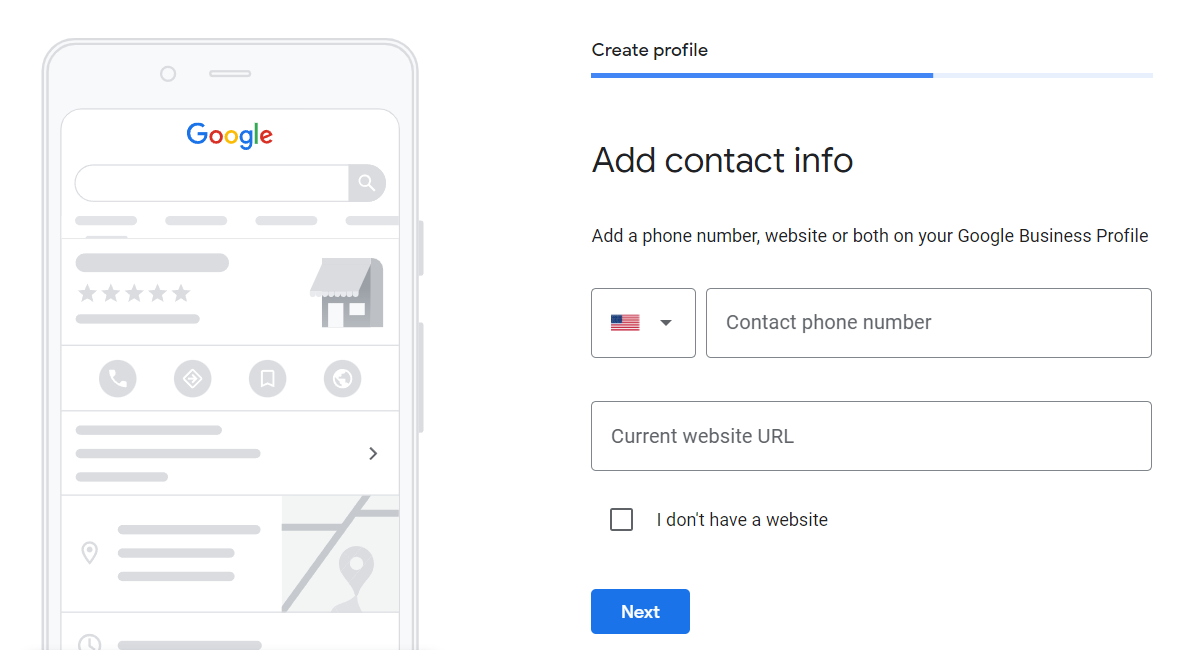
Task: Click the directions diamond icon
Action: click(x=193, y=379)
